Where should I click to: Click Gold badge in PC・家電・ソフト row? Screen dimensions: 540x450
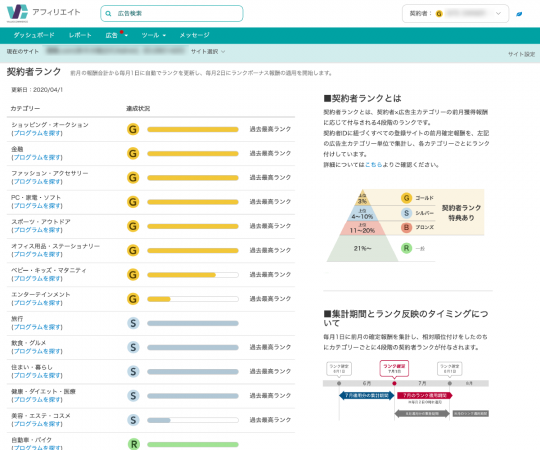coord(133,202)
